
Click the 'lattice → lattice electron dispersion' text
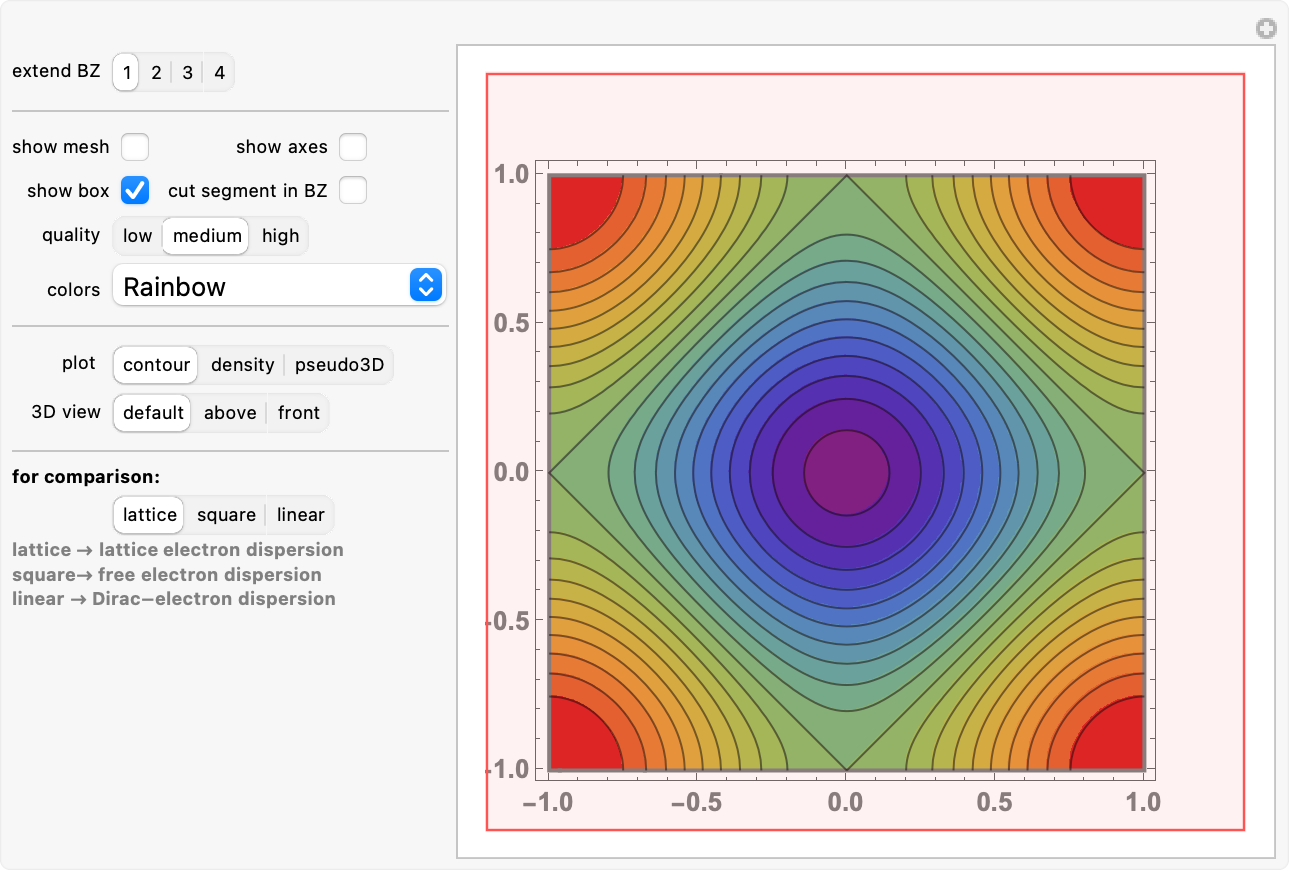(x=178, y=550)
